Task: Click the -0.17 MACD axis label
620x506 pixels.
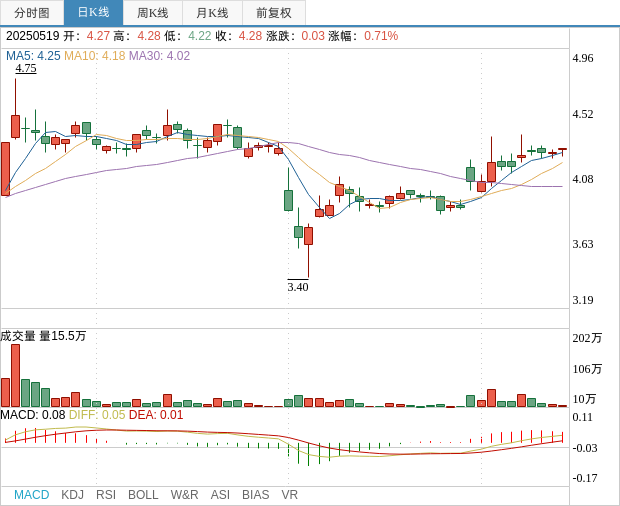Action: click(x=585, y=478)
